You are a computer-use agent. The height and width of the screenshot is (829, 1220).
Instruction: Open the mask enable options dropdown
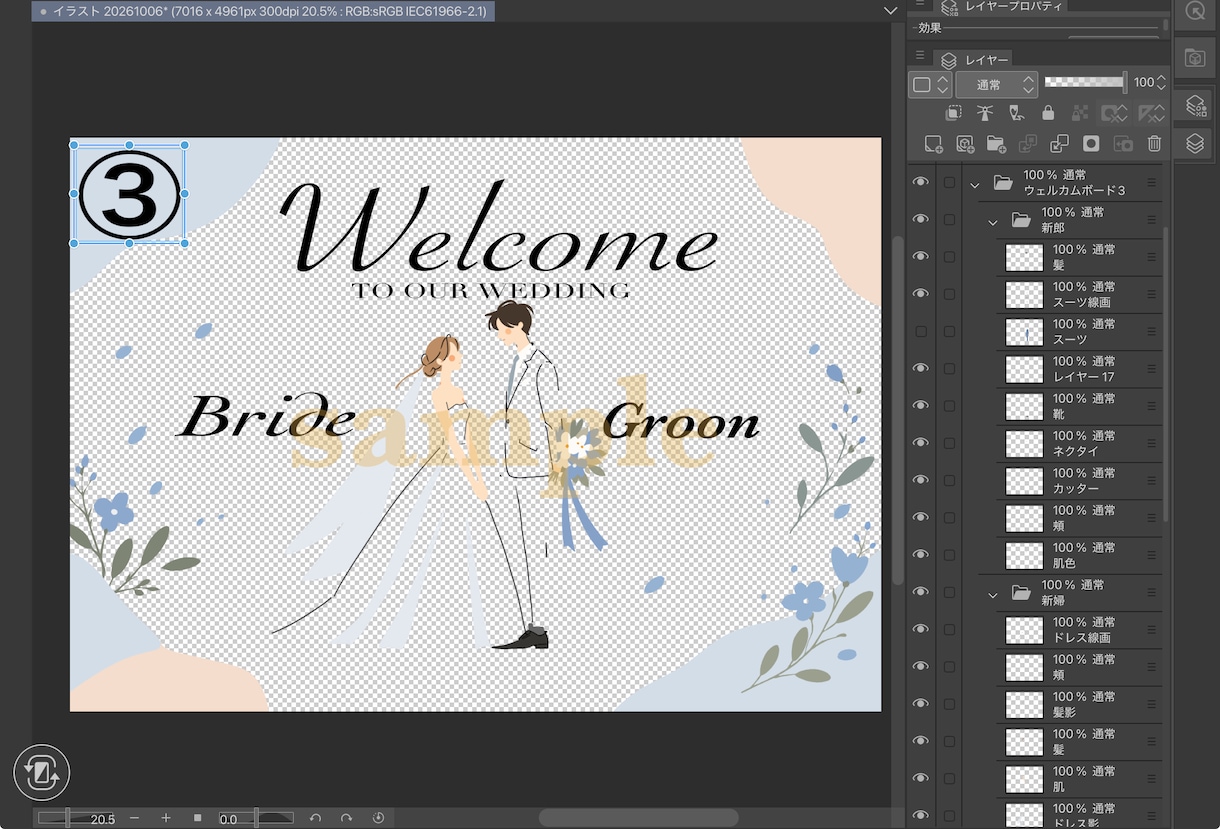[x=1113, y=113]
